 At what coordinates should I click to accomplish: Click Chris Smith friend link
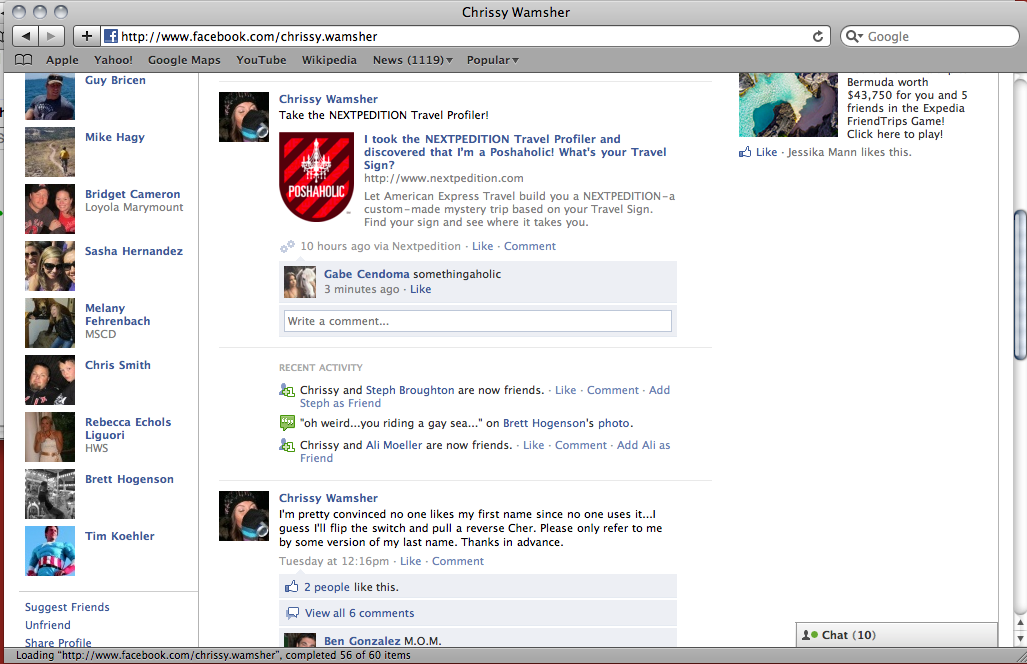click(x=118, y=365)
